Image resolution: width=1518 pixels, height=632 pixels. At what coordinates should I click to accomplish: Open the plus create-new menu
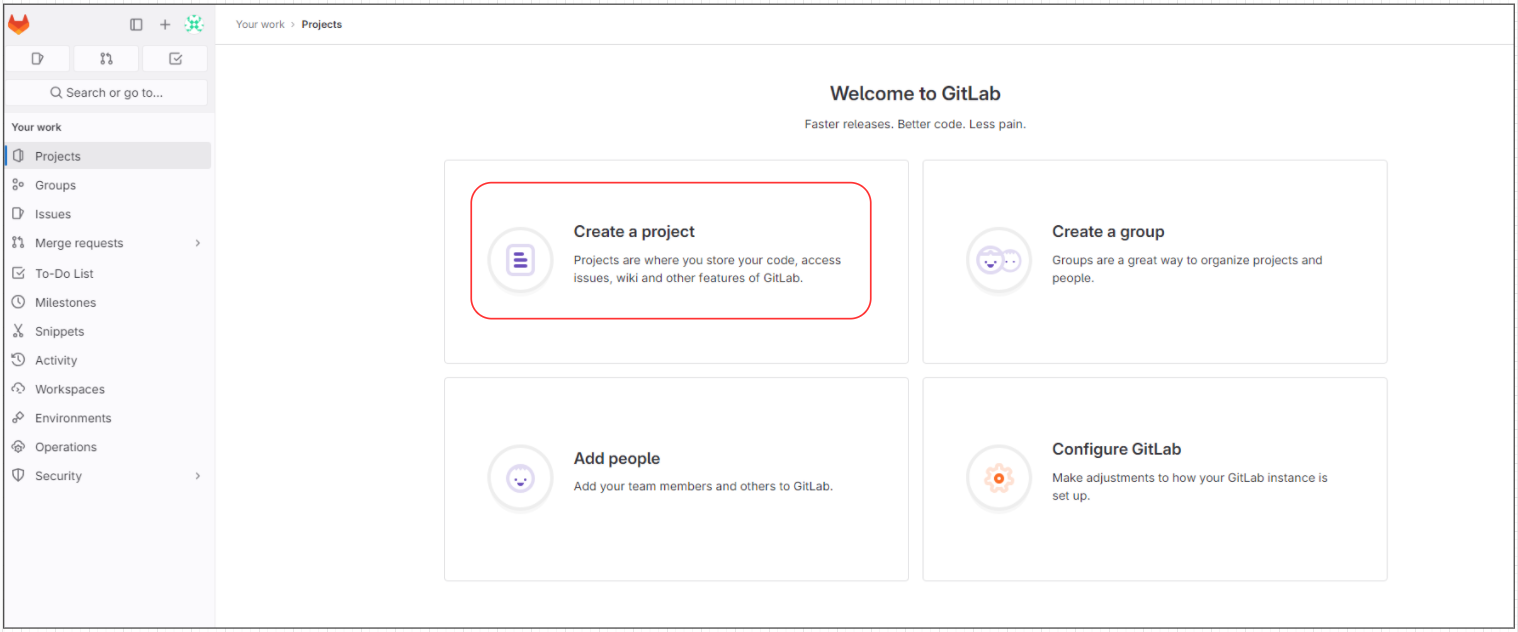point(165,25)
